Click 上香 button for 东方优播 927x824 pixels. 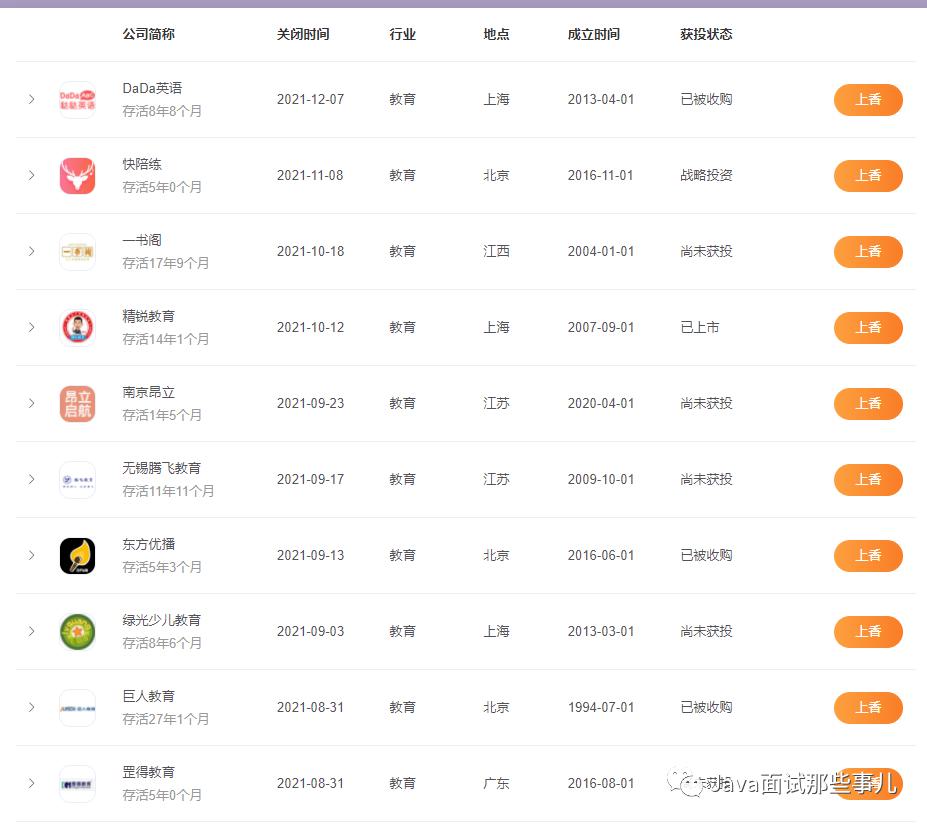click(868, 556)
